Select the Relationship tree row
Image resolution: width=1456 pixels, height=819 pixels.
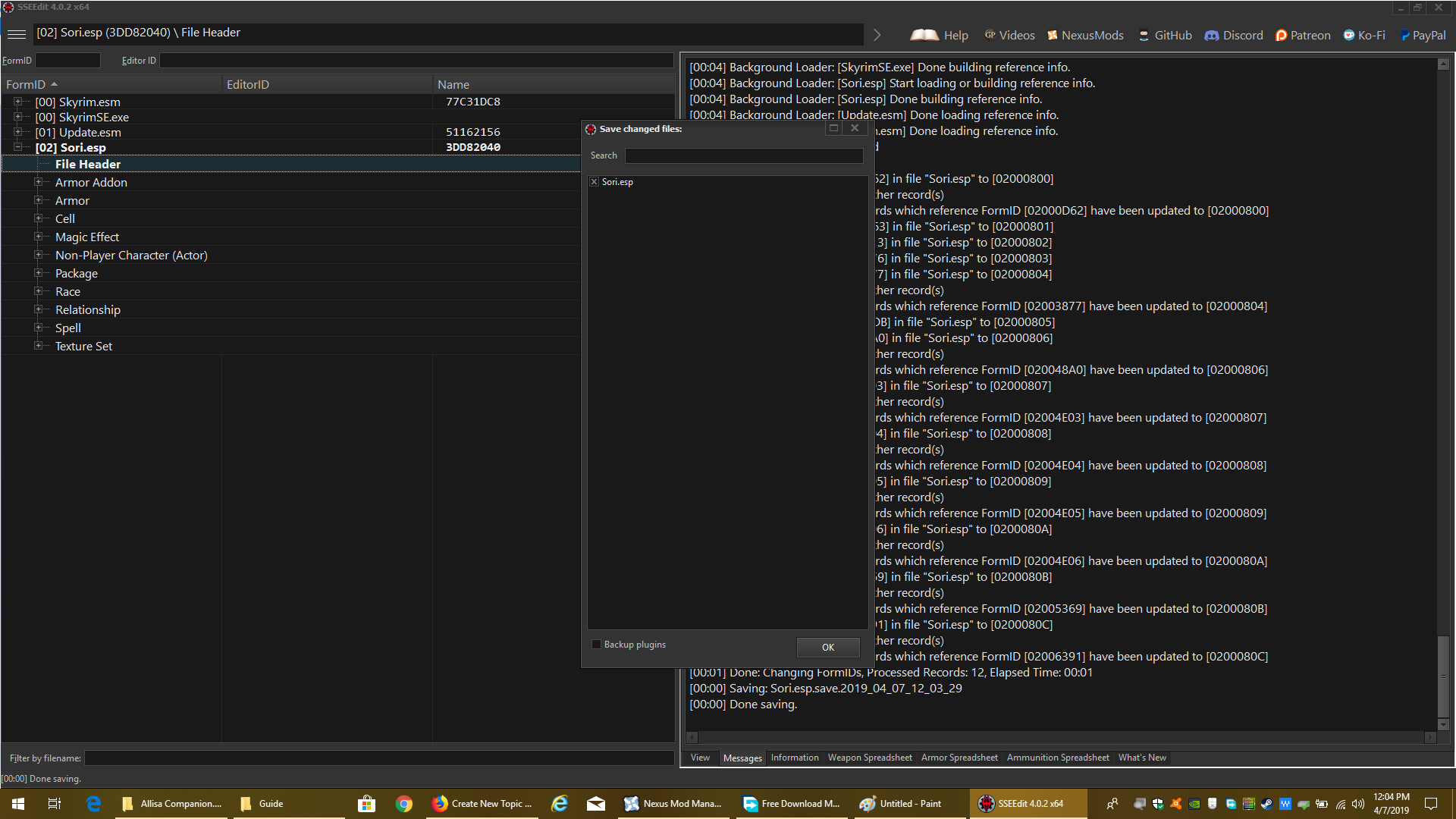pyautogui.click(x=291, y=309)
